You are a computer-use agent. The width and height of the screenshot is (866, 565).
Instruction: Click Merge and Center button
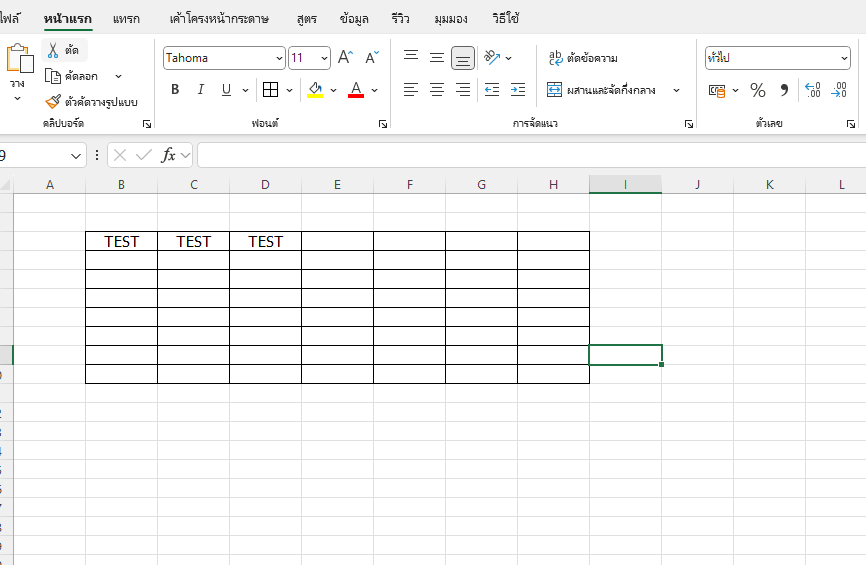click(601, 90)
